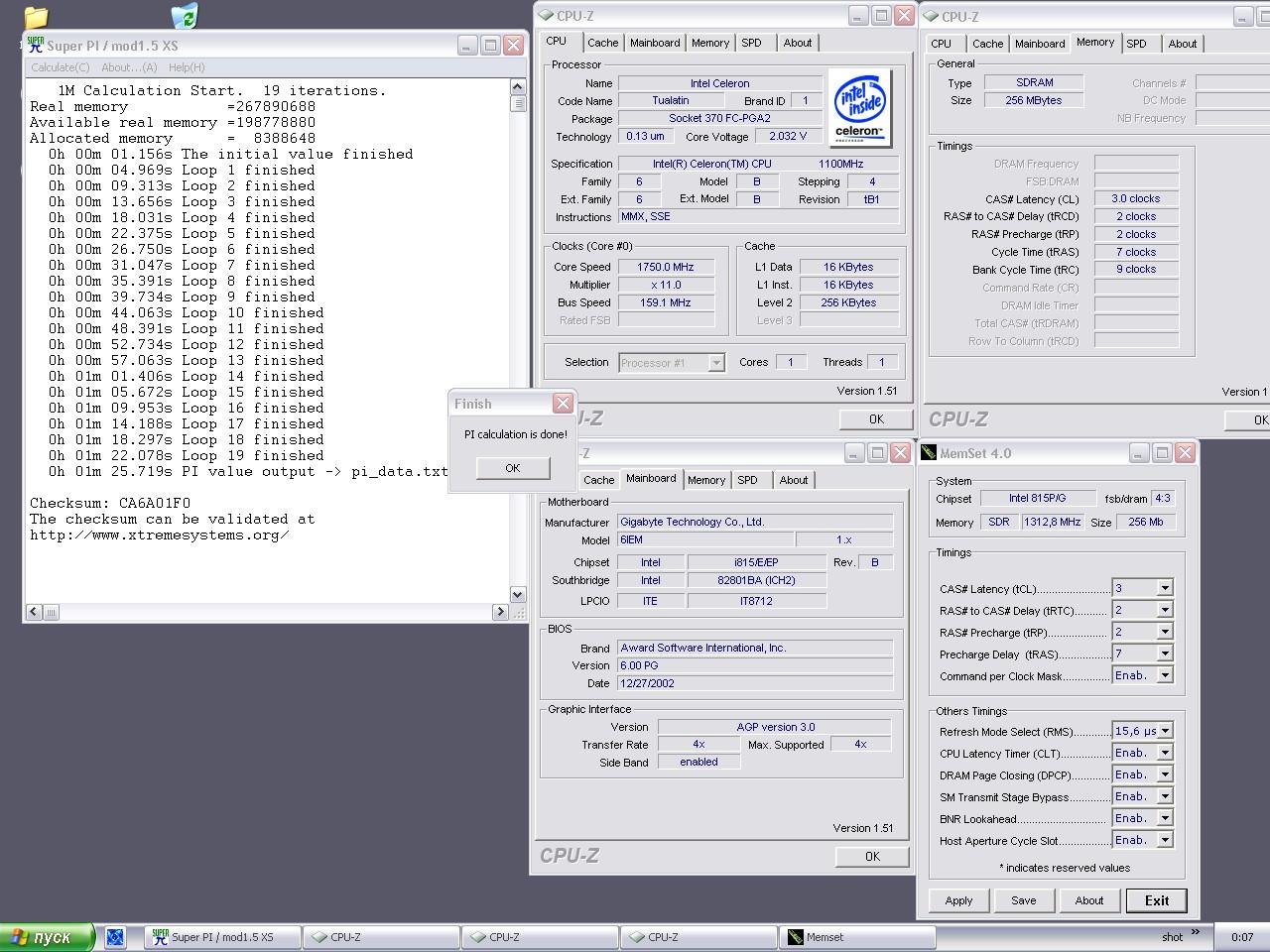The width and height of the screenshot is (1270, 952).
Task: Select About tab in bottom CPU-Z window
Action: pyautogui.click(x=794, y=480)
